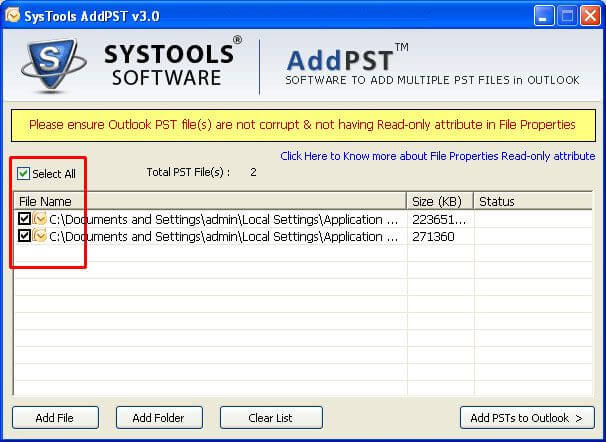Click the SysTools shield logo
This screenshot has width=606, height=442.
point(53,66)
